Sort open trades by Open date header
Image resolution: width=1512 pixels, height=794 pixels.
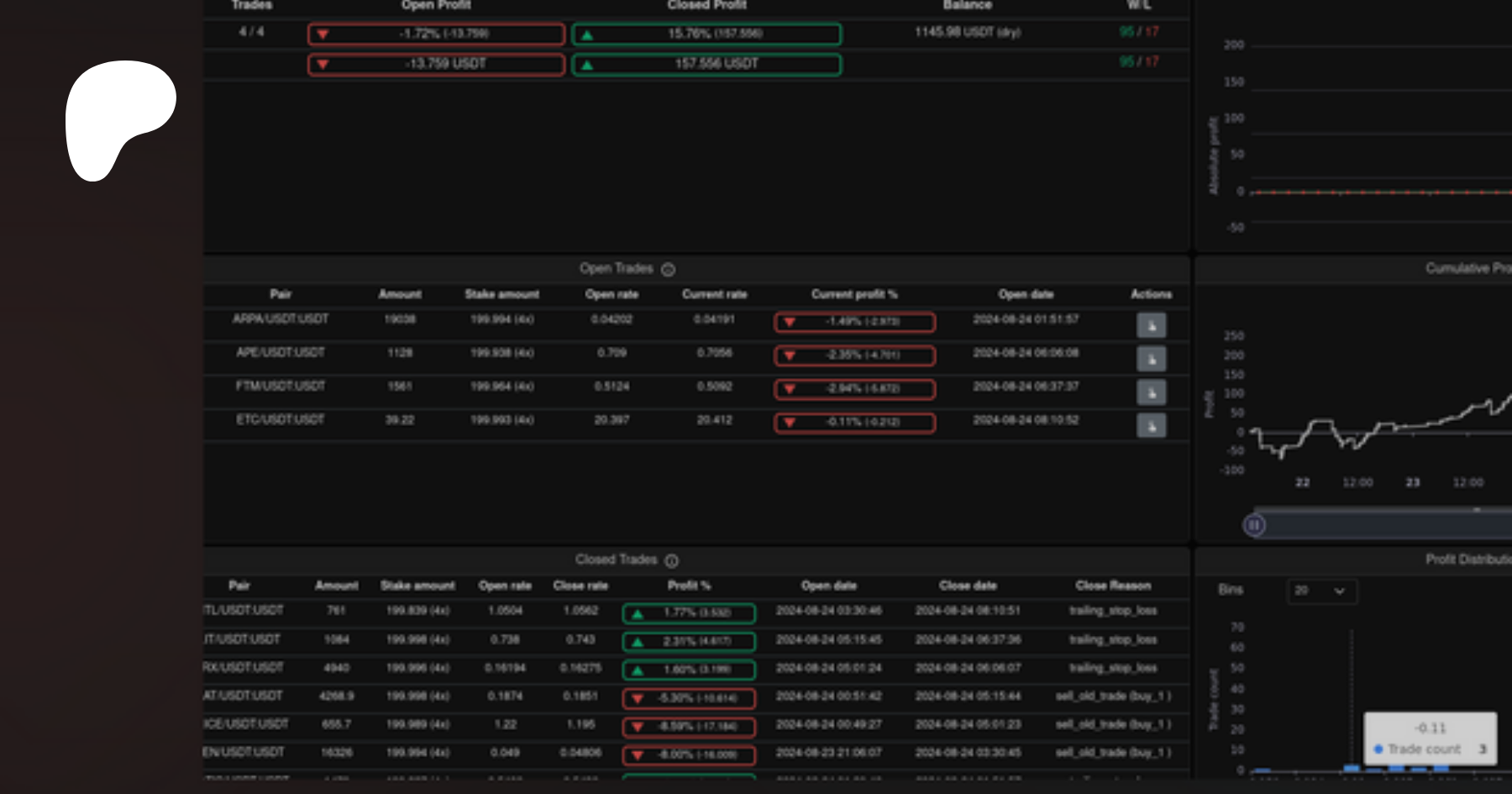[x=1025, y=294]
